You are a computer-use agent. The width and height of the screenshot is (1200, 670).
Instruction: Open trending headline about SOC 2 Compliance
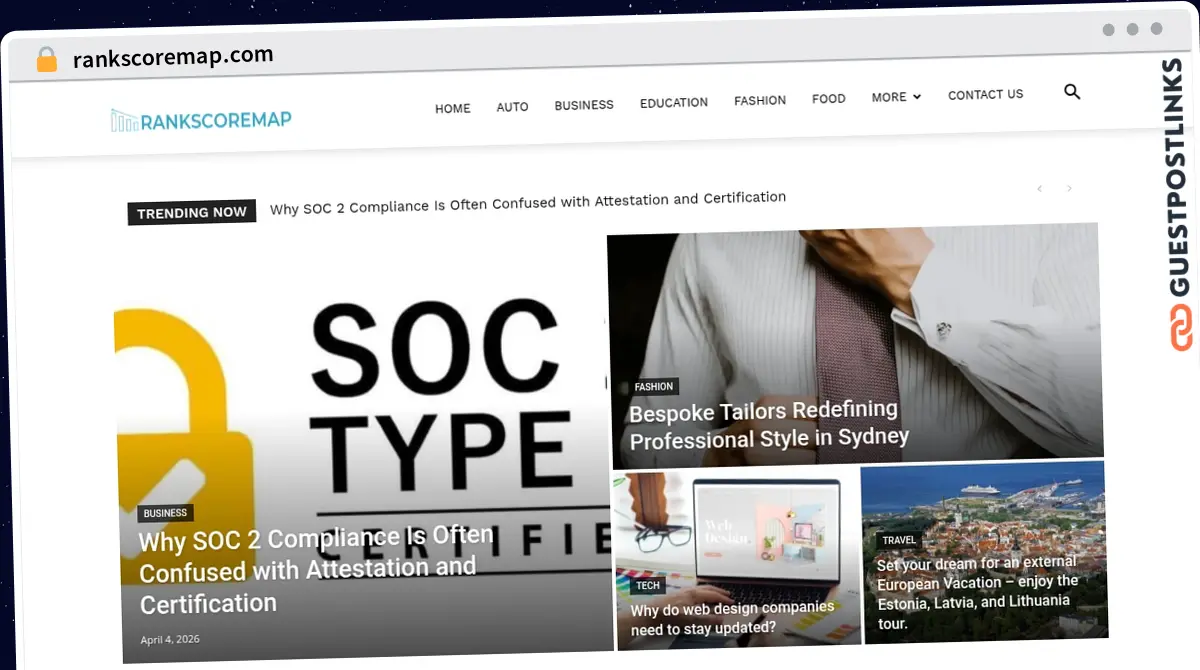click(528, 203)
